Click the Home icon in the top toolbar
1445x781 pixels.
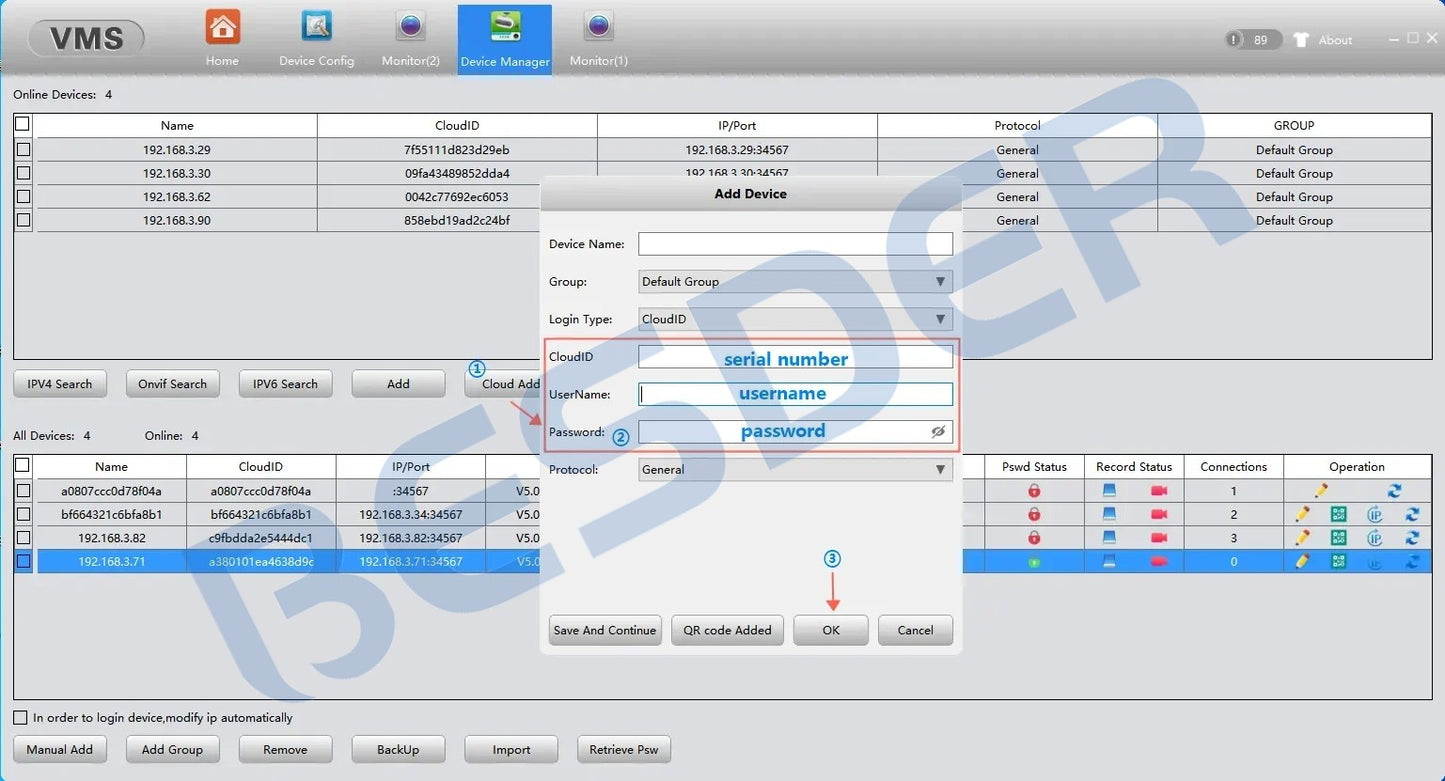pyautogui.click(x=222, y=38)
